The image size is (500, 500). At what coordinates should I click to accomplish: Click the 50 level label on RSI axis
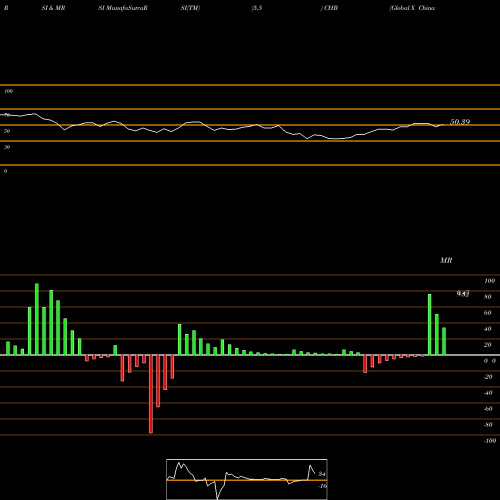[x=7, y=131]
